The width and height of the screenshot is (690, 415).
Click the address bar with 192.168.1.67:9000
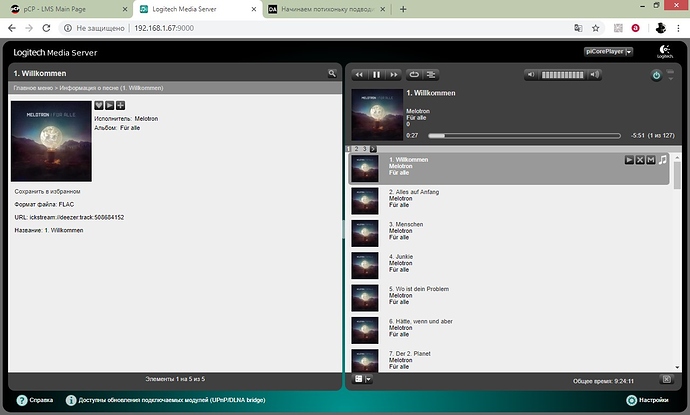pyautogui.click(x=164, y=28)
